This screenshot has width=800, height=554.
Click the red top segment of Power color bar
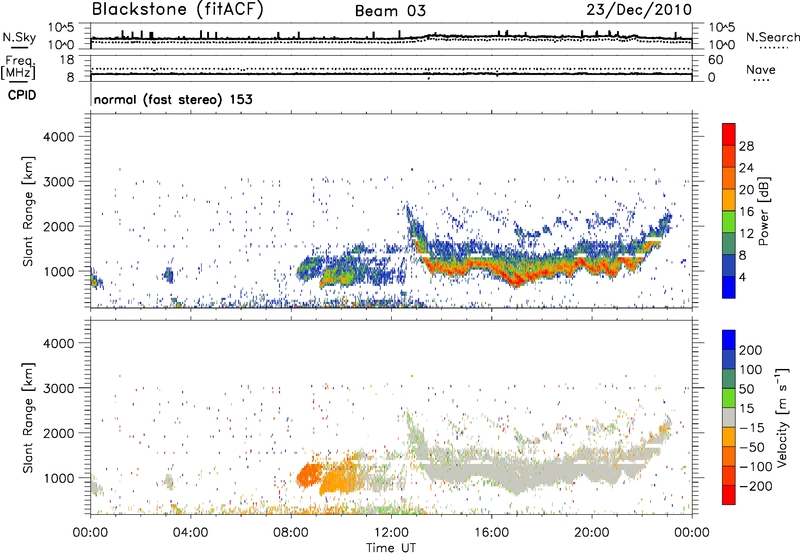[x=729, y=135]
